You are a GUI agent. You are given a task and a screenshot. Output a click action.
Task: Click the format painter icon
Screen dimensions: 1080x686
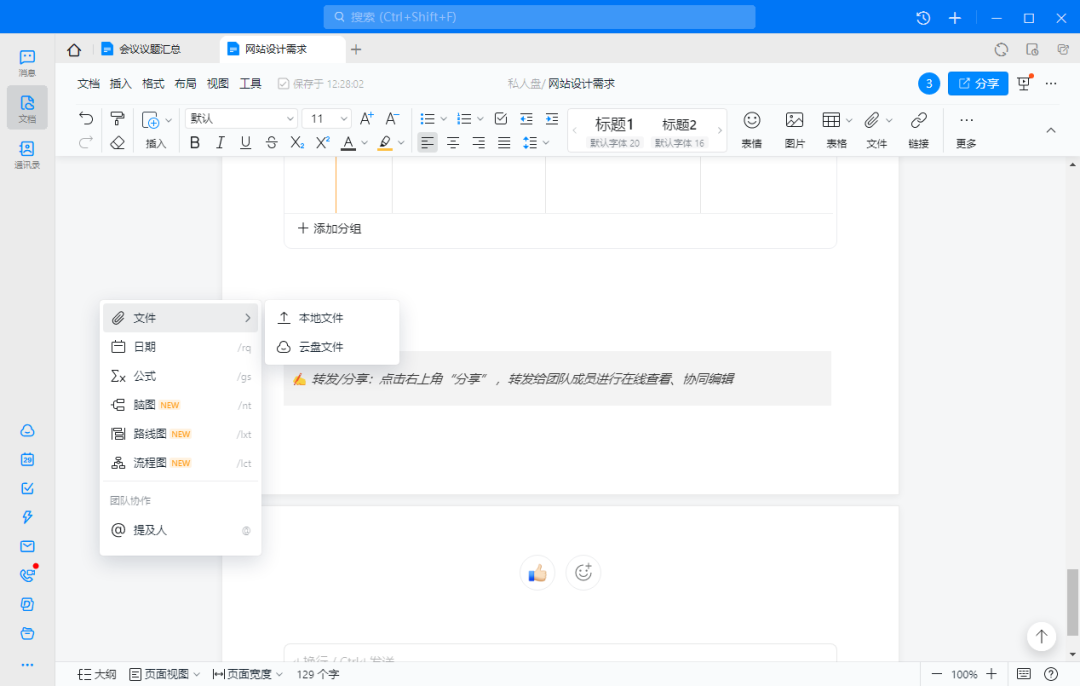point(117,119)
